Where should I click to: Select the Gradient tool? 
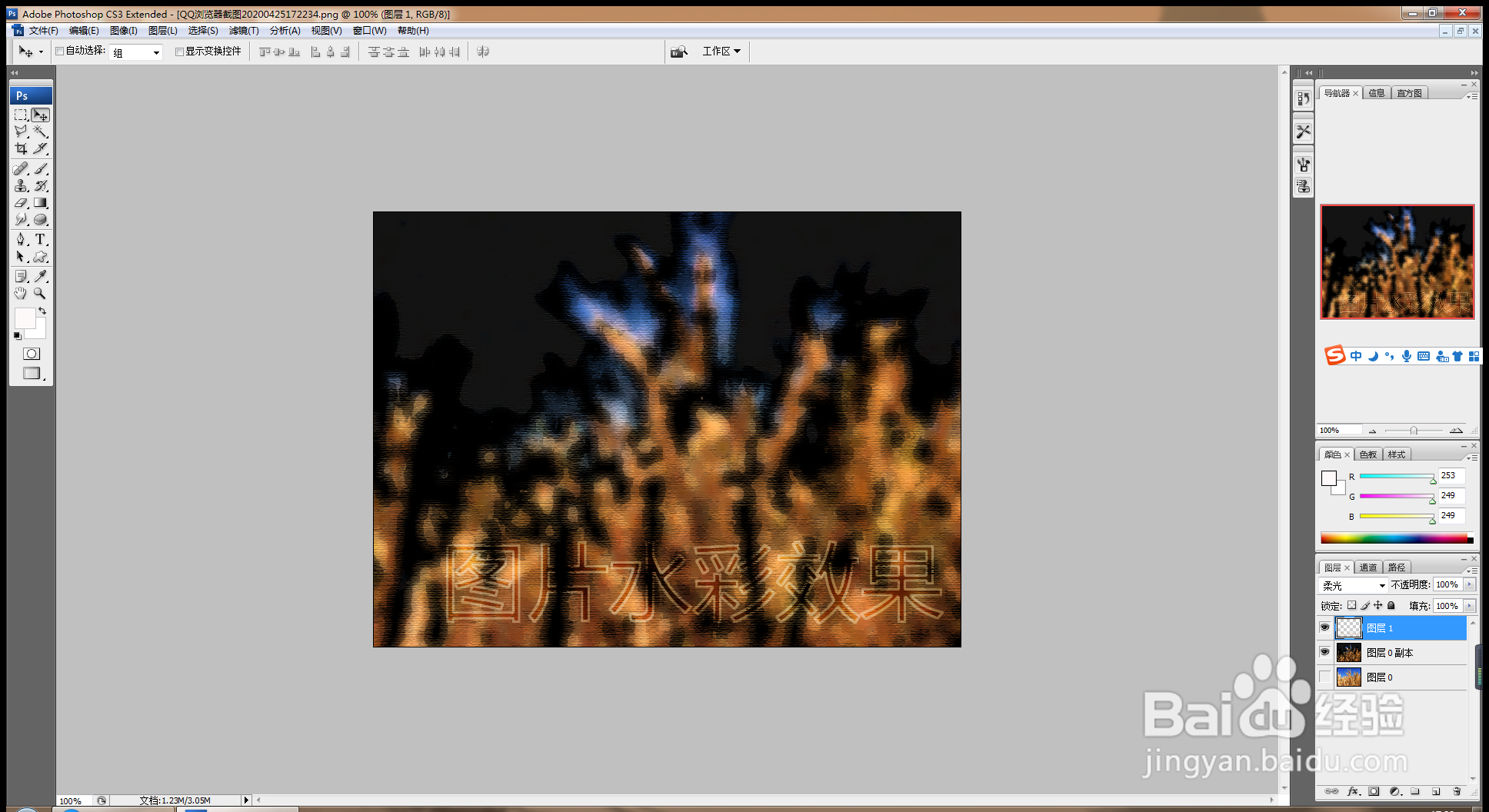(x=41, y=203)
